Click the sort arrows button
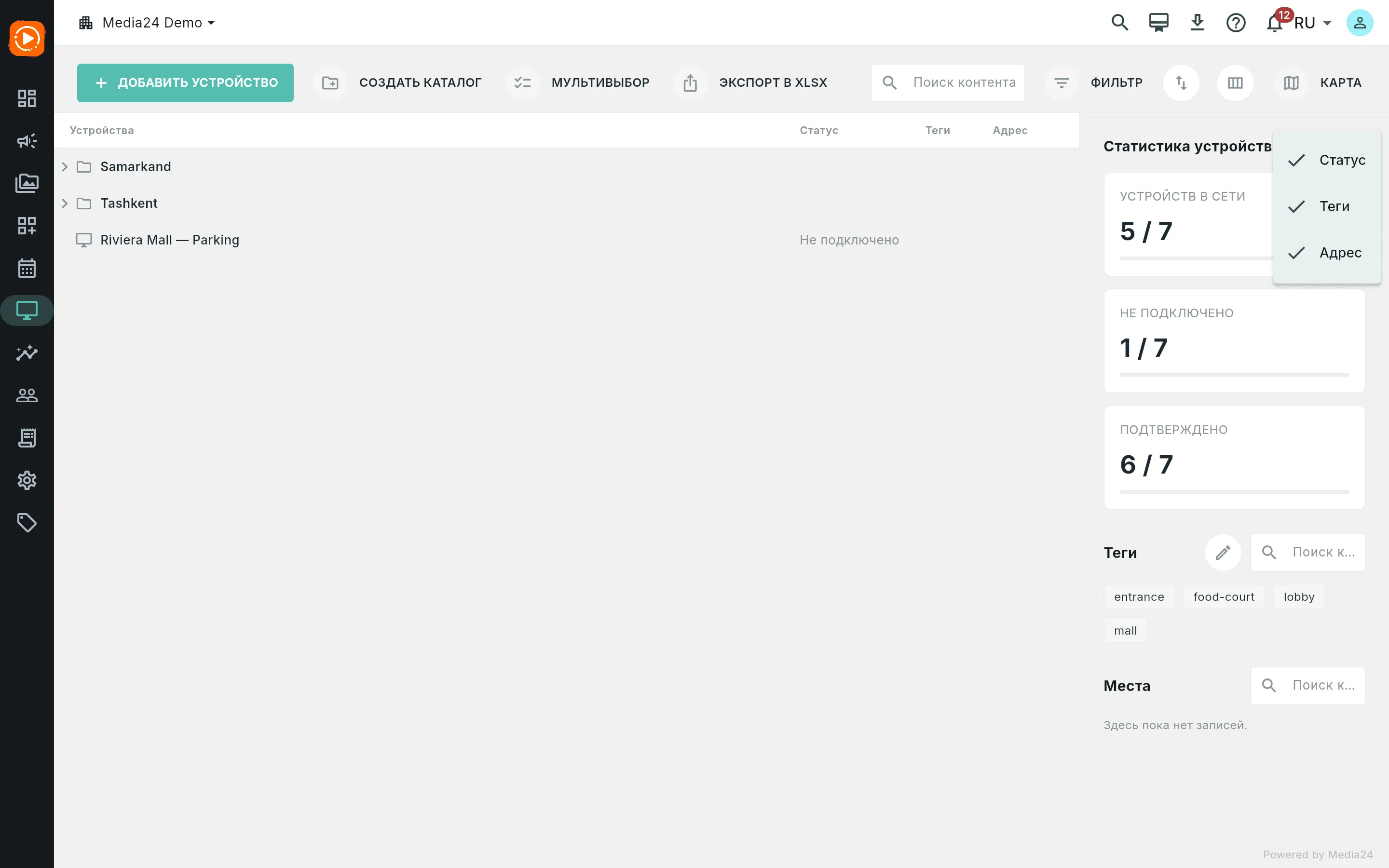1389x868 pixels. point(1181,82)
